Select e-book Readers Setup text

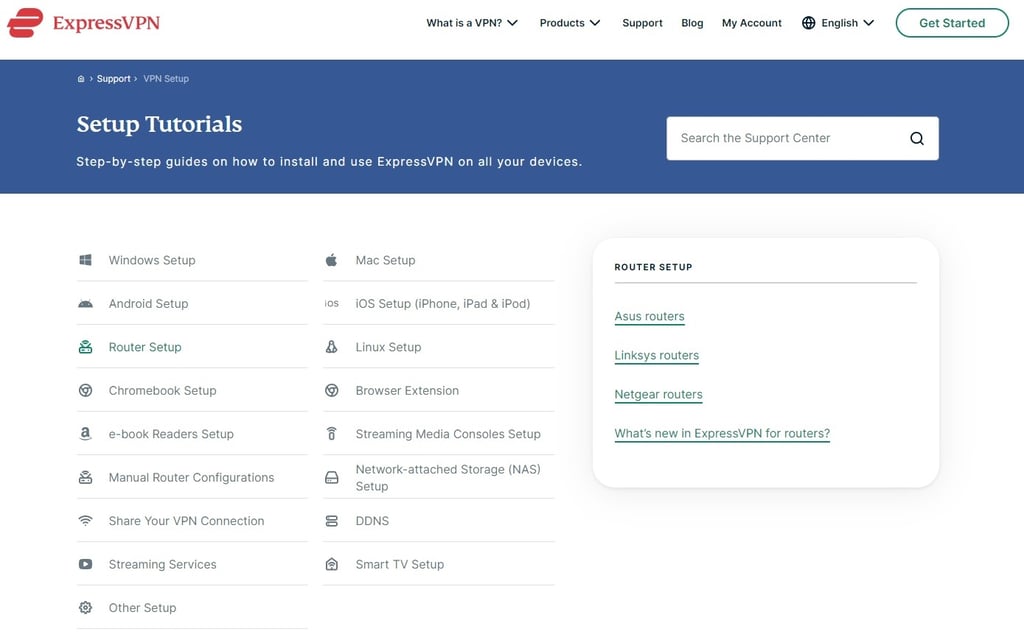tap(171, 434)
